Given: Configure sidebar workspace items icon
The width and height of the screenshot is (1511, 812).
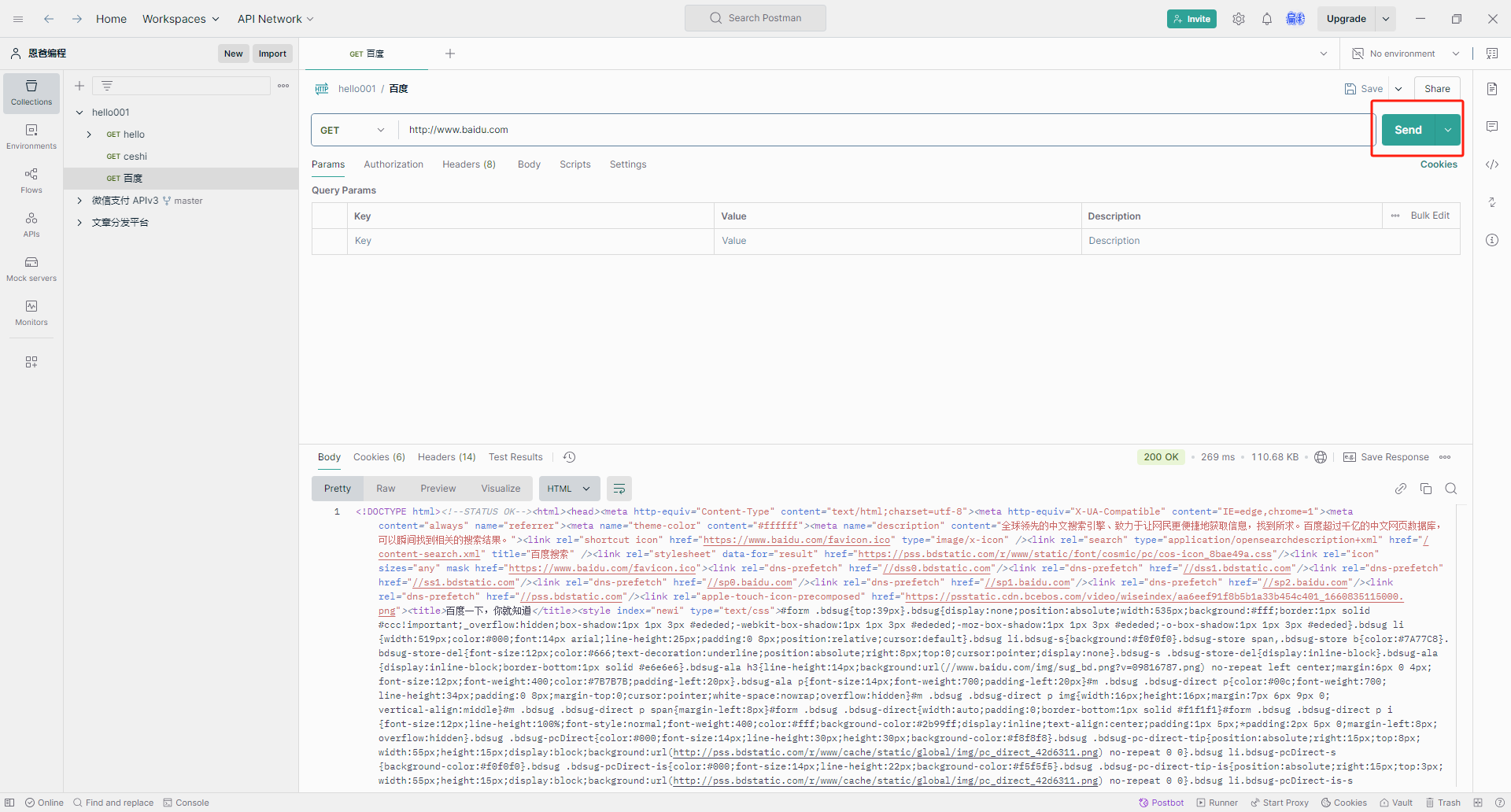Looking at the screenshot, I should tap(31, 362).
